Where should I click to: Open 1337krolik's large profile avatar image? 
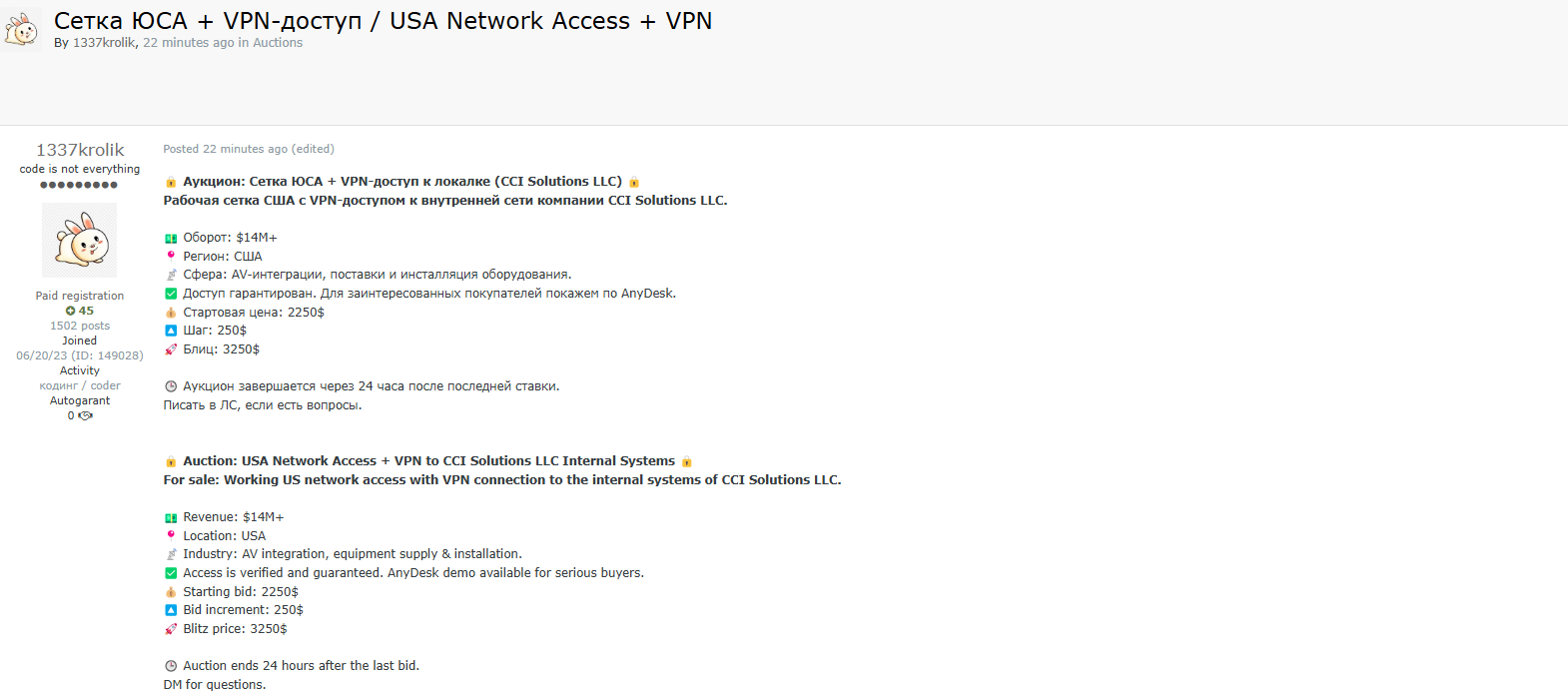click(80, 240)
